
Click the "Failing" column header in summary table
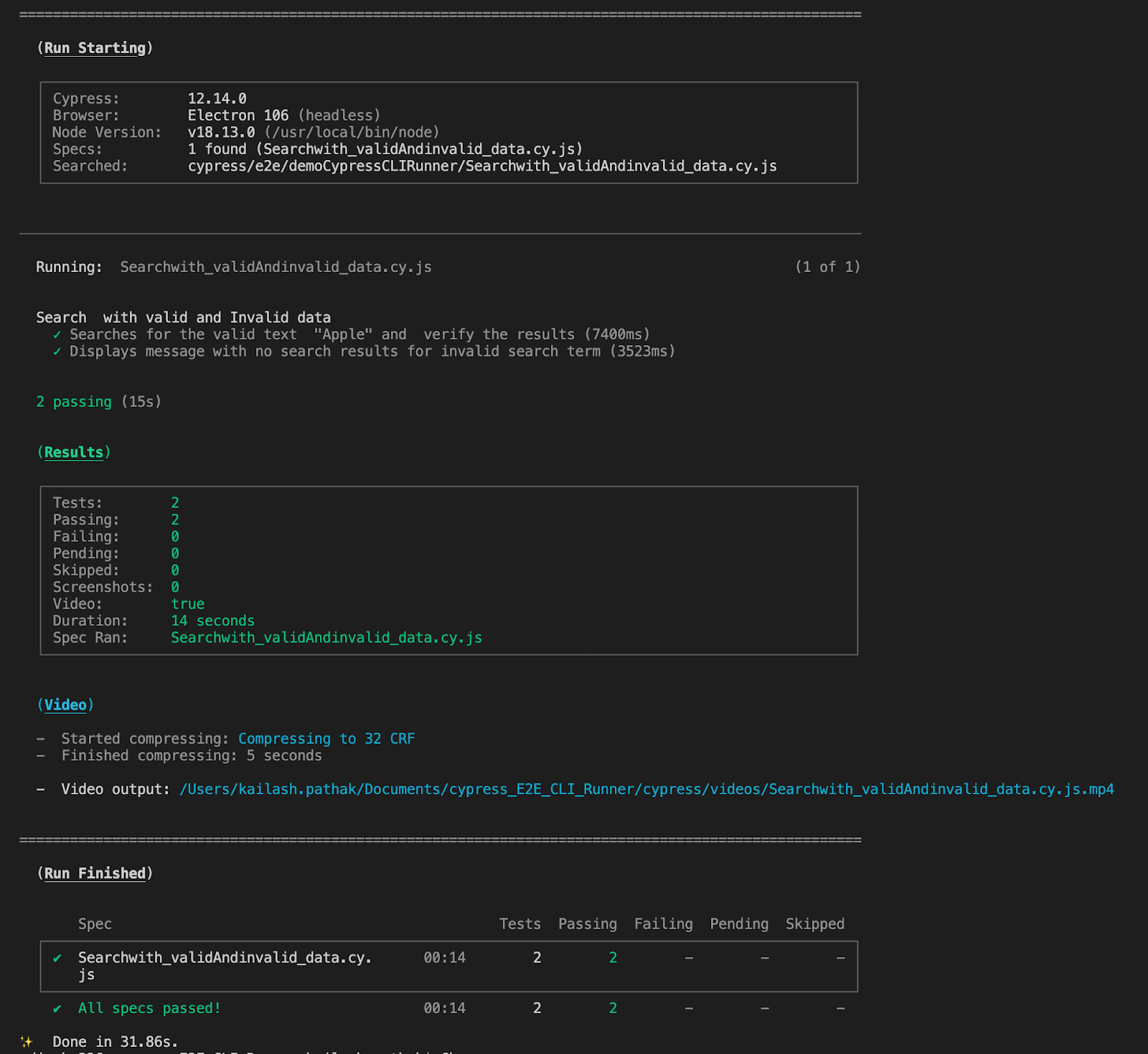click(663, 924)
